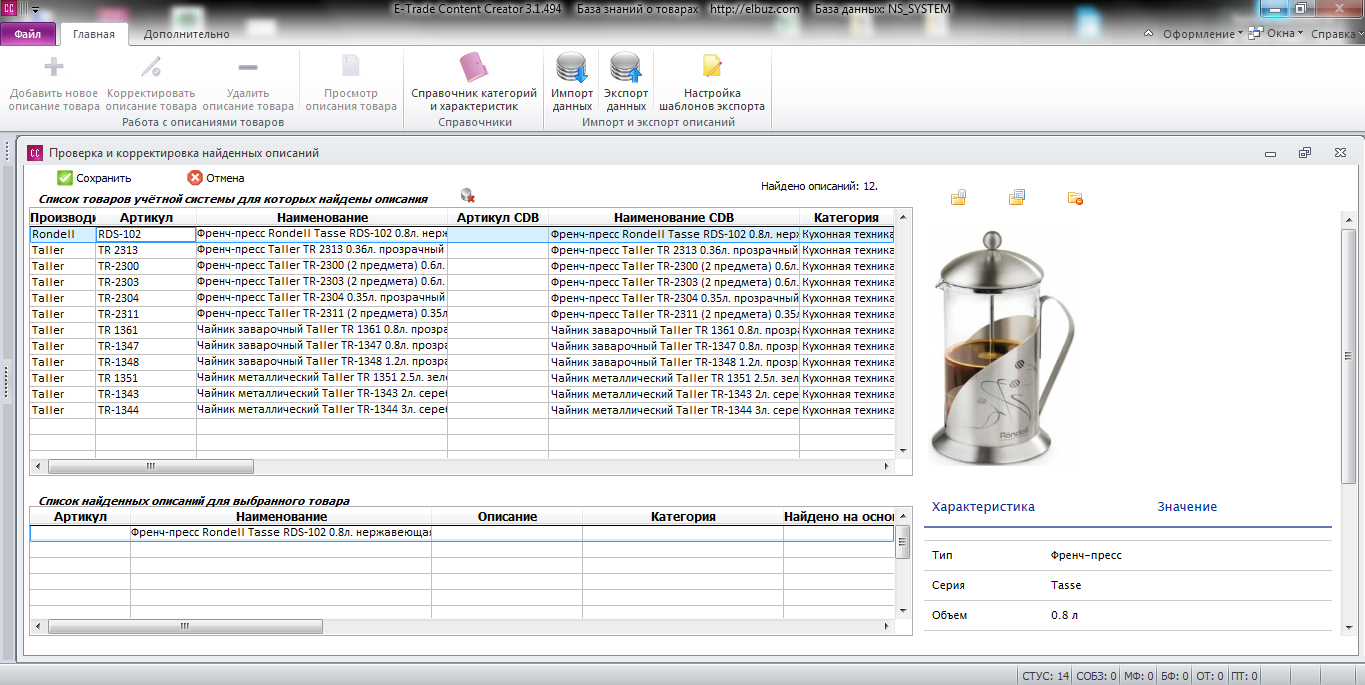Launch Импорт данных database icon
The image size is (1365, 685).
tap(572, 67)
